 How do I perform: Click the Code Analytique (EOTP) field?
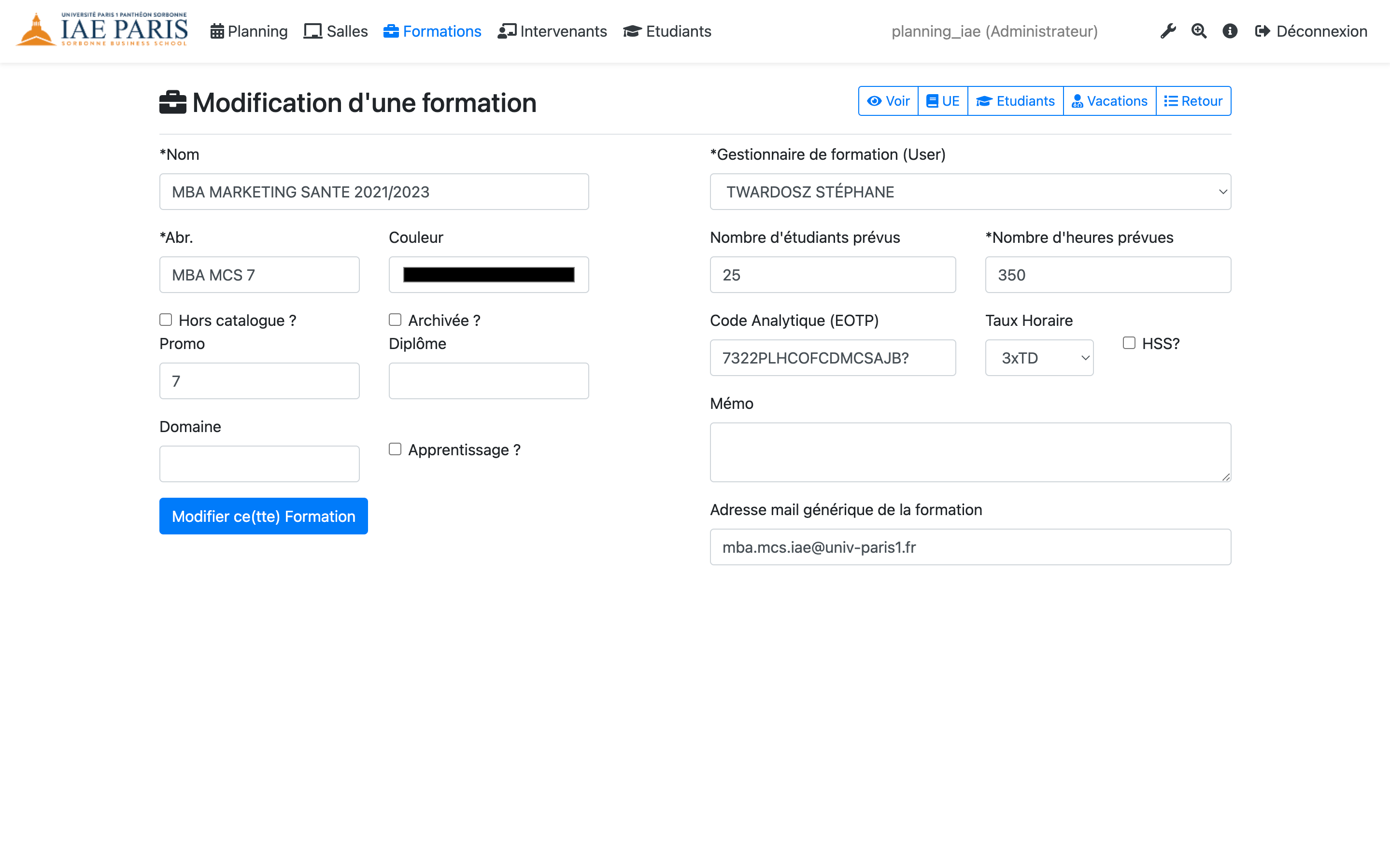click(x=833, y=358)
